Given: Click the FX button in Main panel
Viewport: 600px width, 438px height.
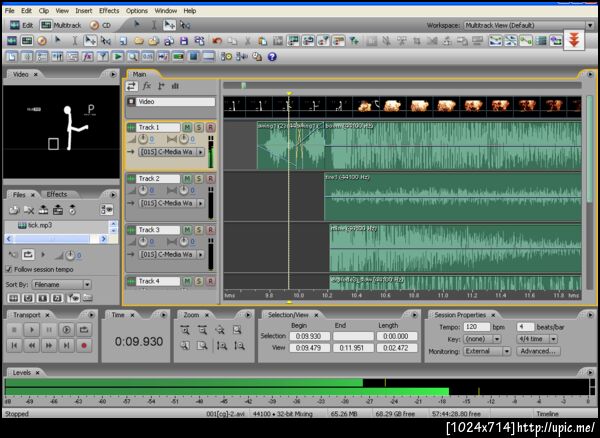Looking at the screenshot, I should click(146, 87).
